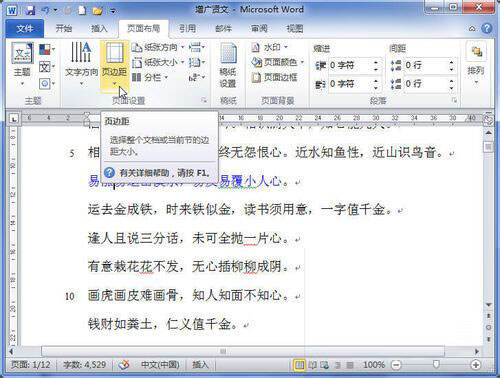Open the 分栏 (Columns) dropdown
The image size is (500, 378).
(150, 77)
